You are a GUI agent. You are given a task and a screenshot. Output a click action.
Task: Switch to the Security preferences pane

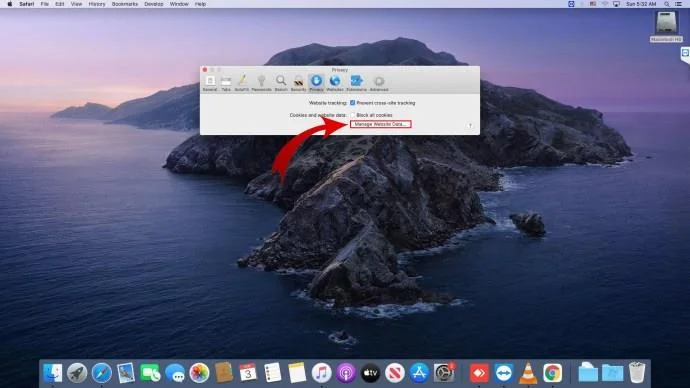coord(298,83)
